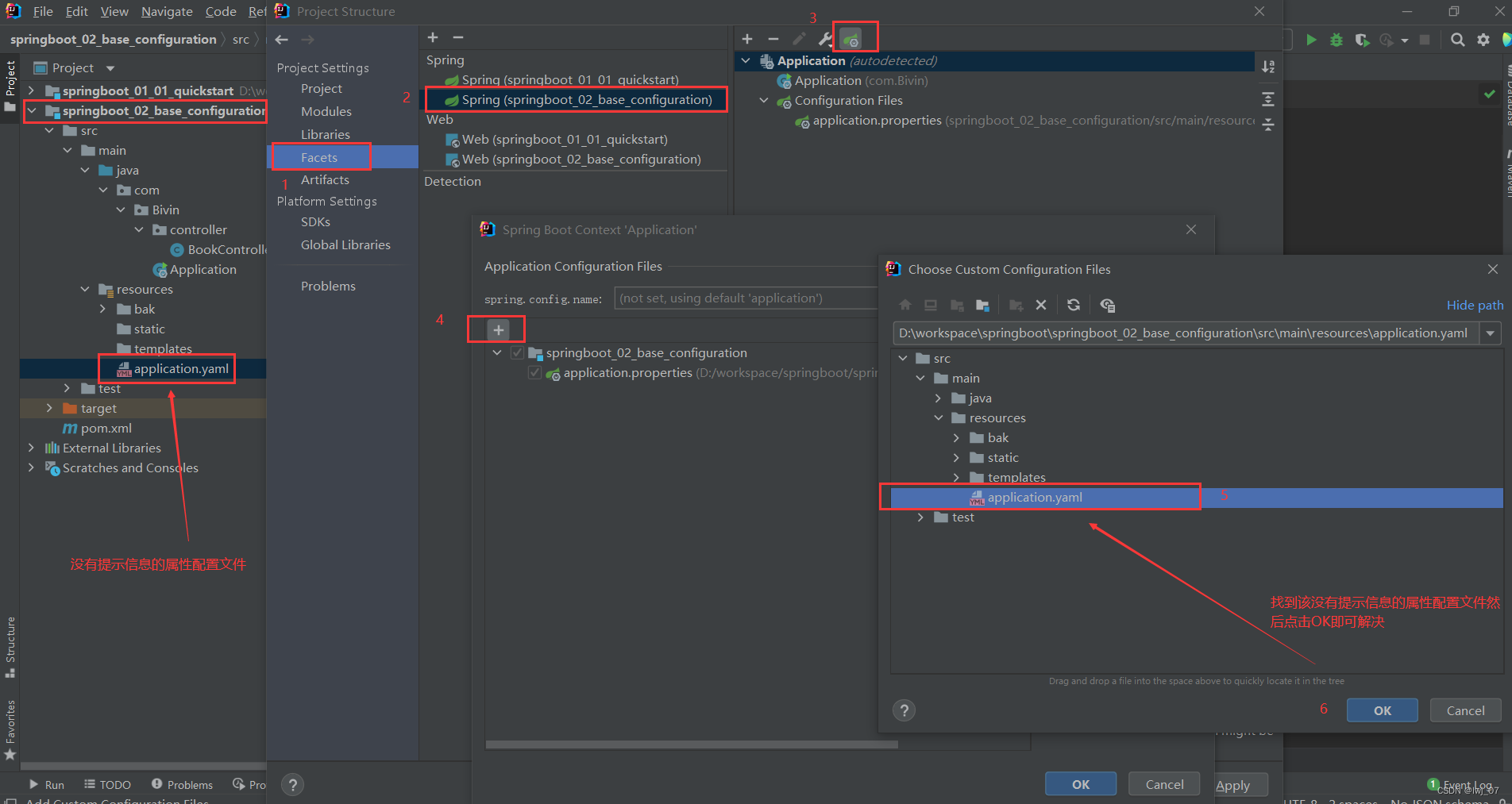The width and height of the screenshot is (1512, 804).
Task: Click the wrench icon in the Spring facet toolbar
Action: click(825, 39)
